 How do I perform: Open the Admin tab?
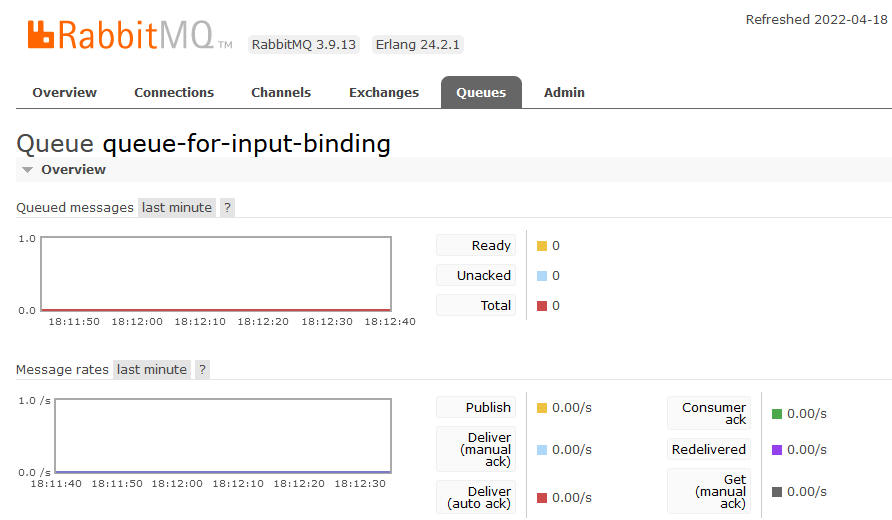[564, 92]
